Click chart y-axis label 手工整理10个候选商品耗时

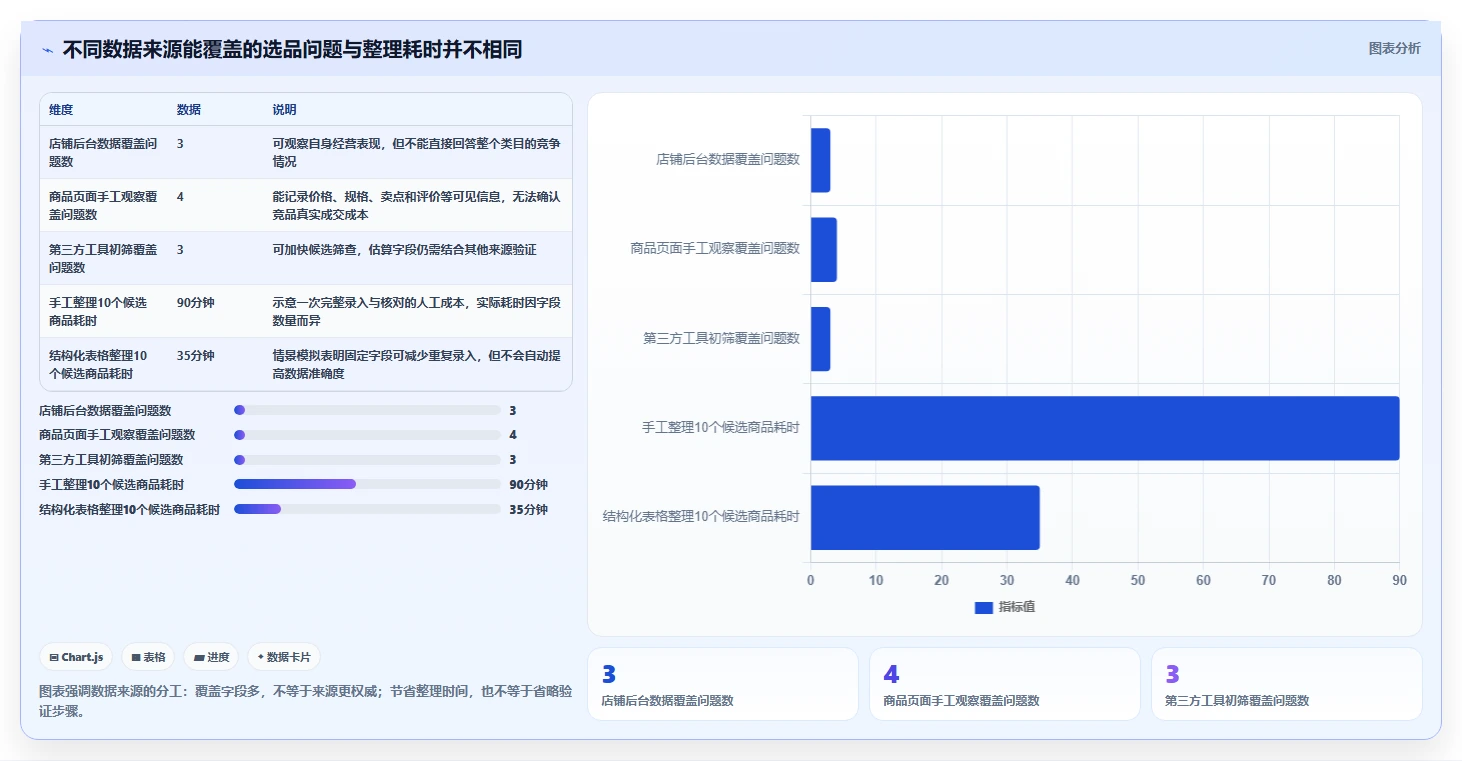(x=721, y=428)
